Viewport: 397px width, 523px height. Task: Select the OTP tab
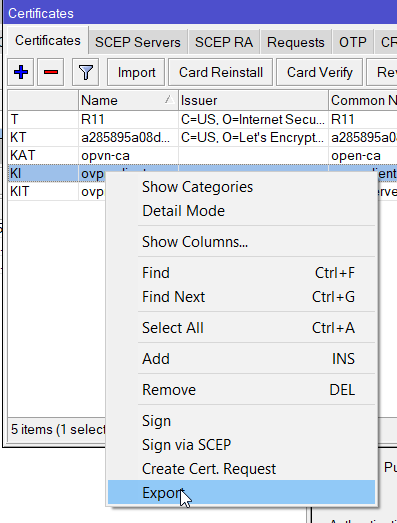point(353,42)
